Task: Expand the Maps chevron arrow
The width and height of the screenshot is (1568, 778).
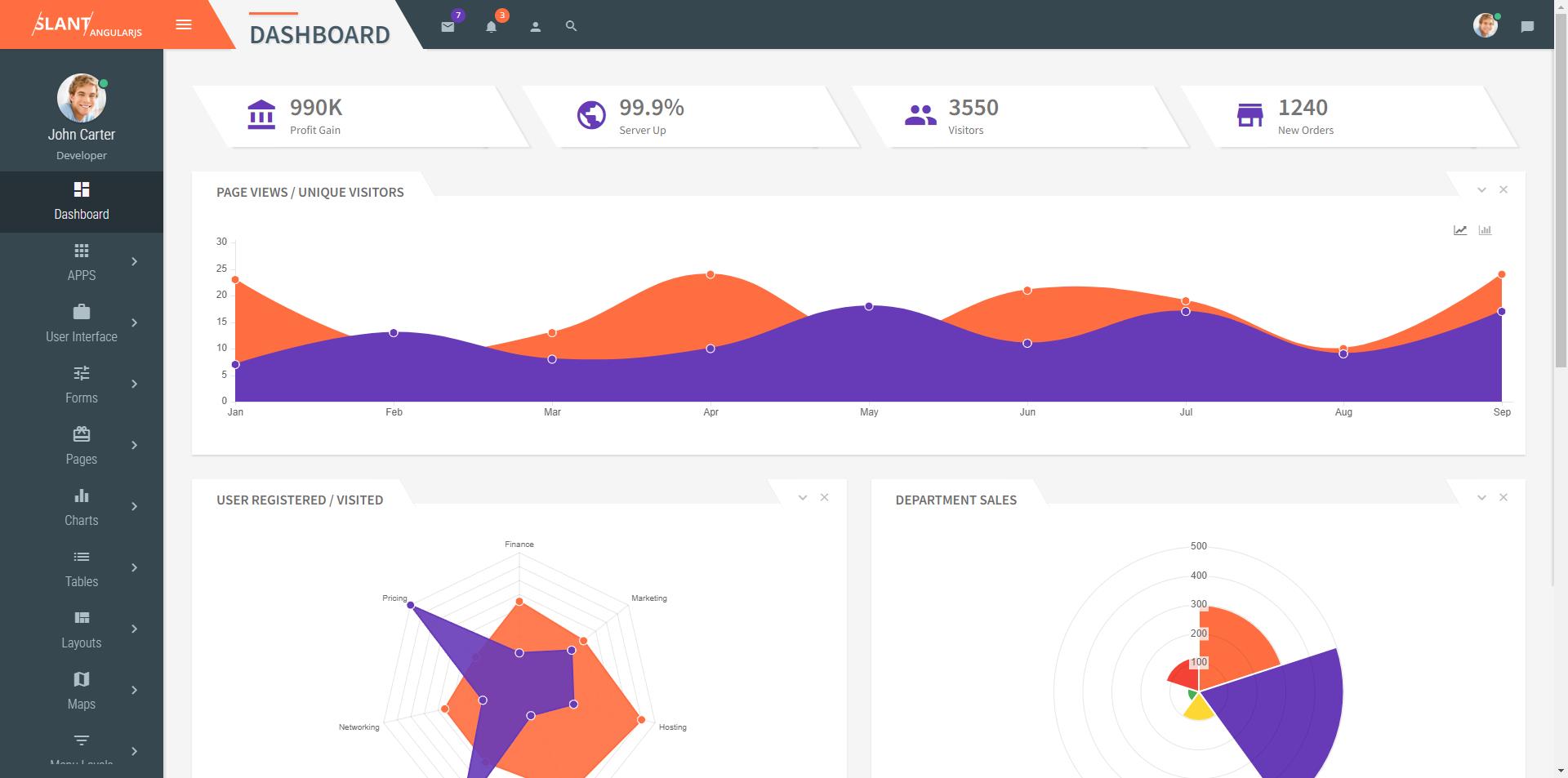Action: point(135,690)
